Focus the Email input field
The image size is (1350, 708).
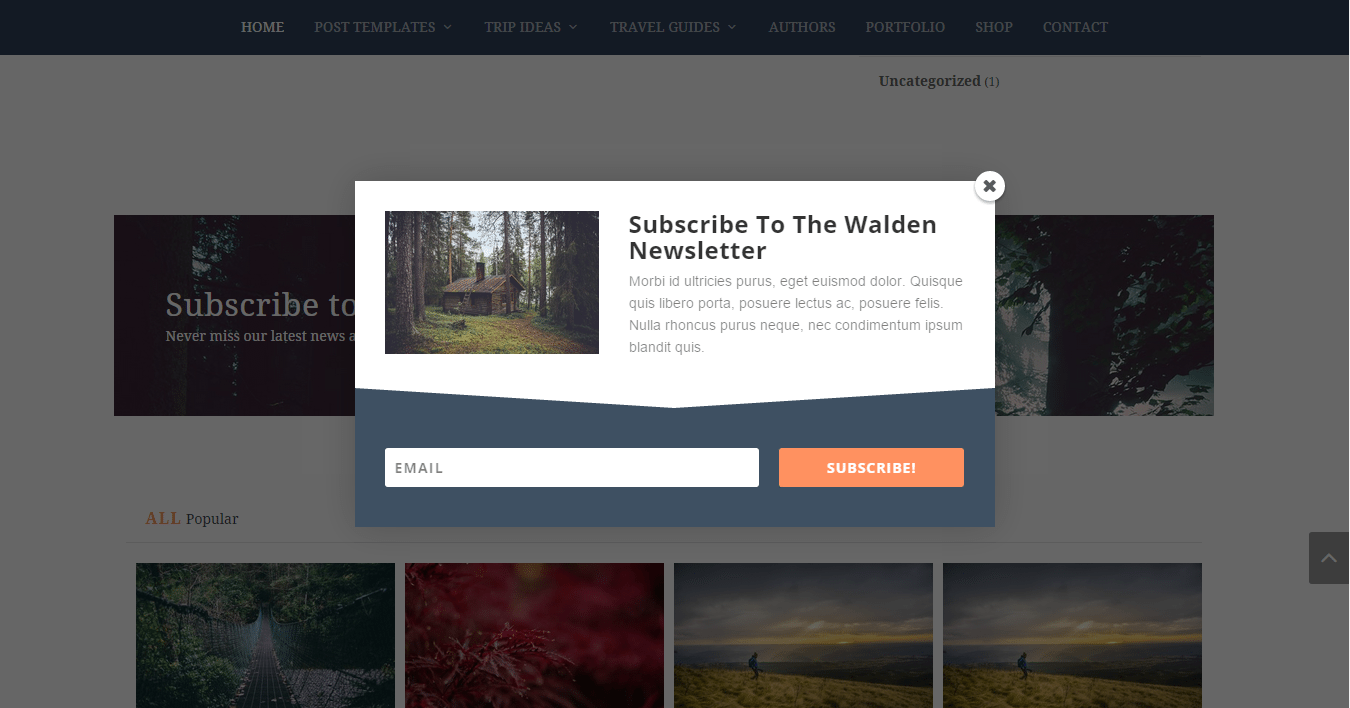coord(572,467)
